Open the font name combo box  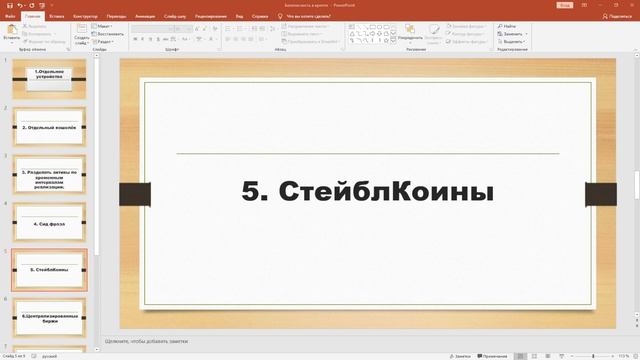(153, 29)
